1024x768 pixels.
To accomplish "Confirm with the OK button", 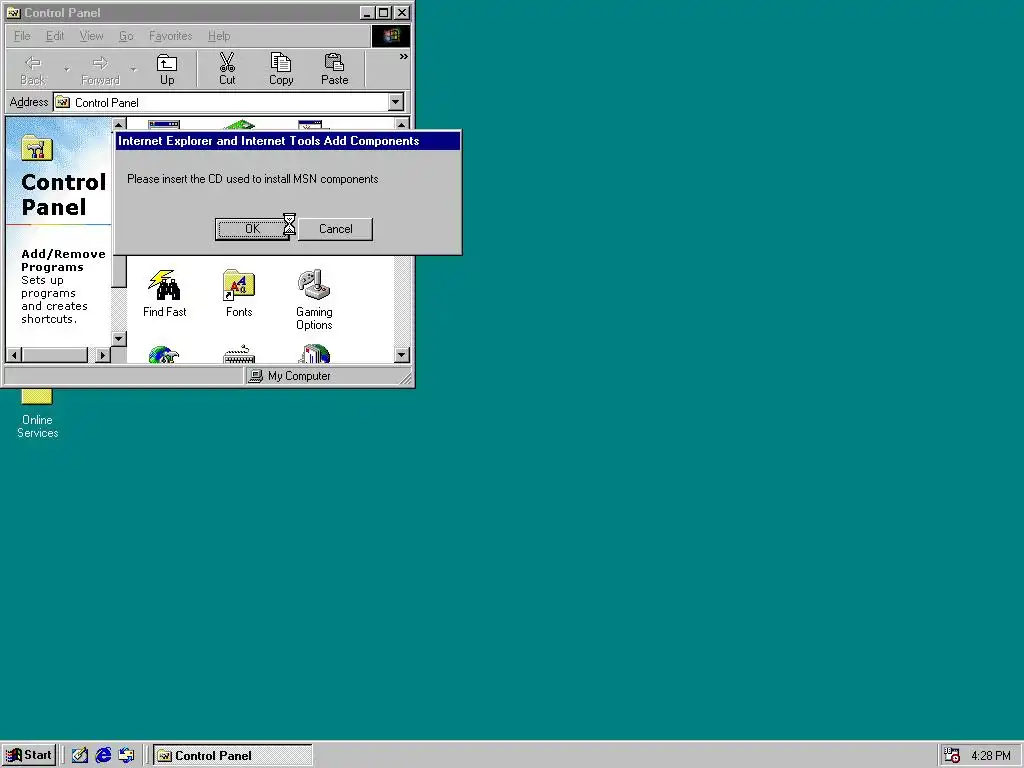I will pos(252,229).
